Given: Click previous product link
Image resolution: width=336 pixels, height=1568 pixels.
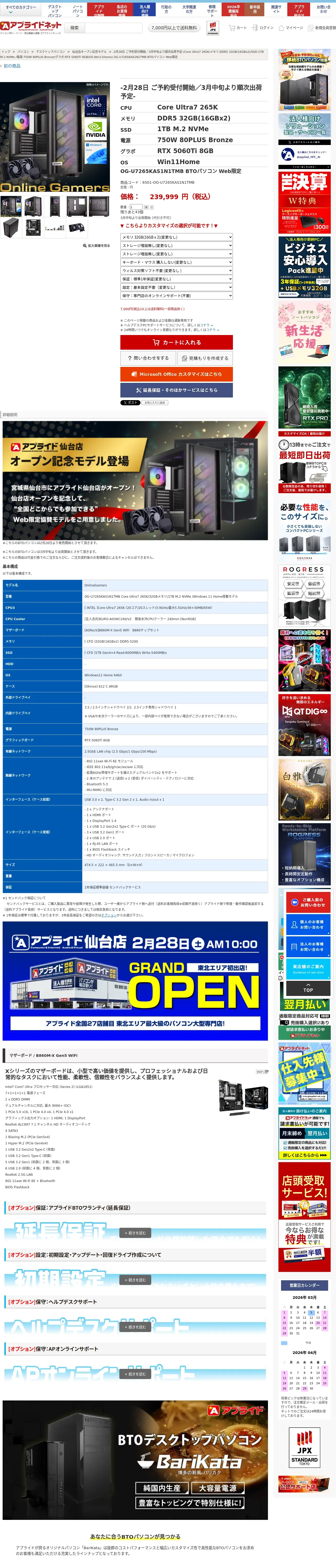Looking at the screenshot, I should click(10, 66).
